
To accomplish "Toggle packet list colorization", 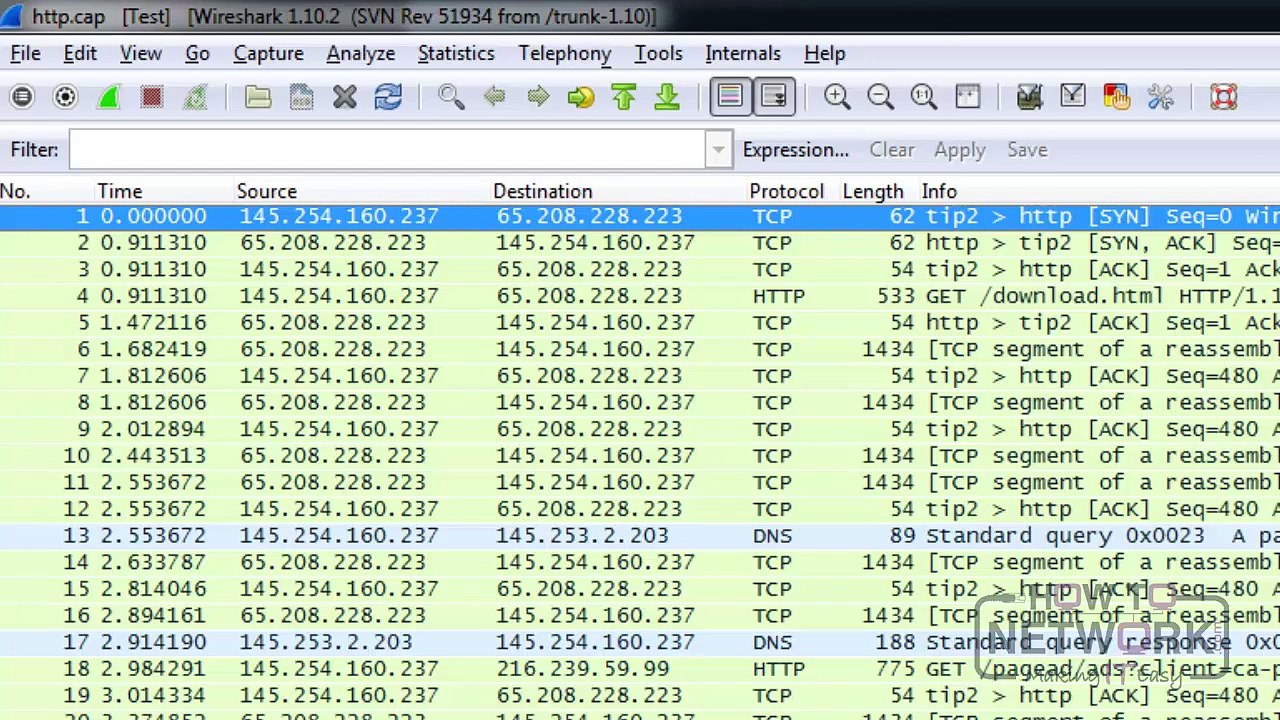I will [731, 97].
